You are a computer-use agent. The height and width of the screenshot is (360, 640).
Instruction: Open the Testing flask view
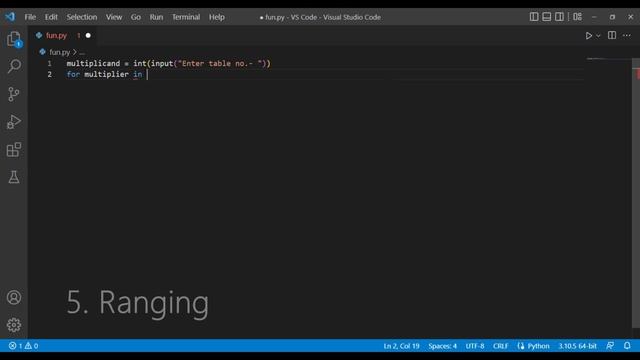coord(14,177)
